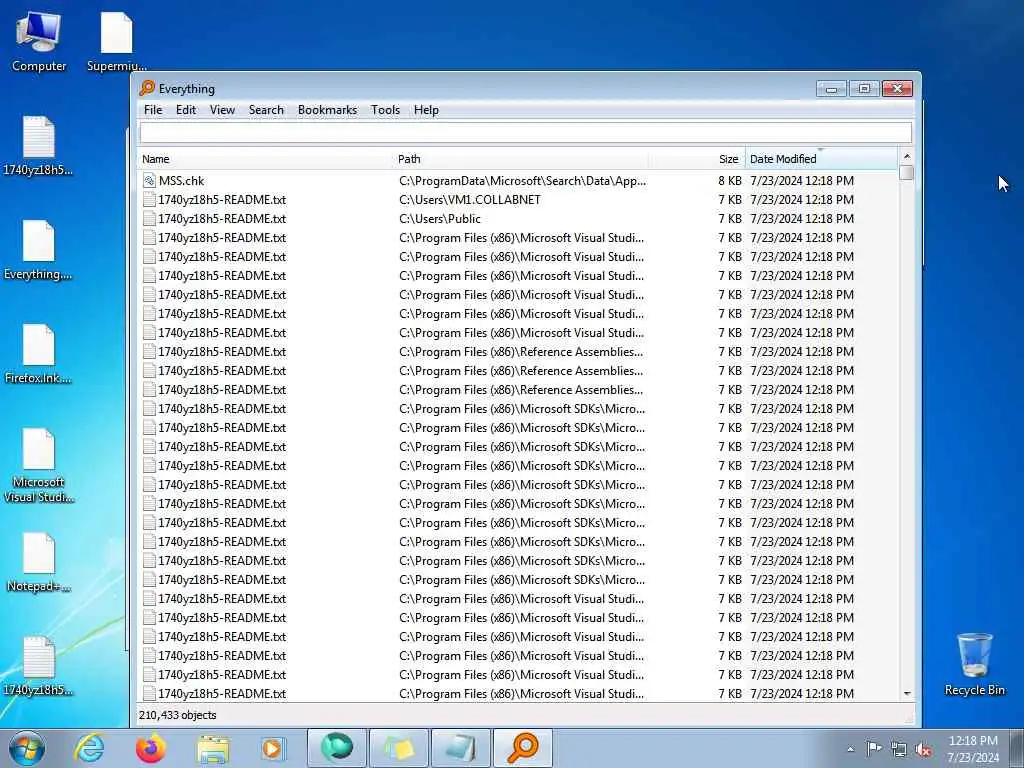Sort results by the Name column header

[265, 159]
